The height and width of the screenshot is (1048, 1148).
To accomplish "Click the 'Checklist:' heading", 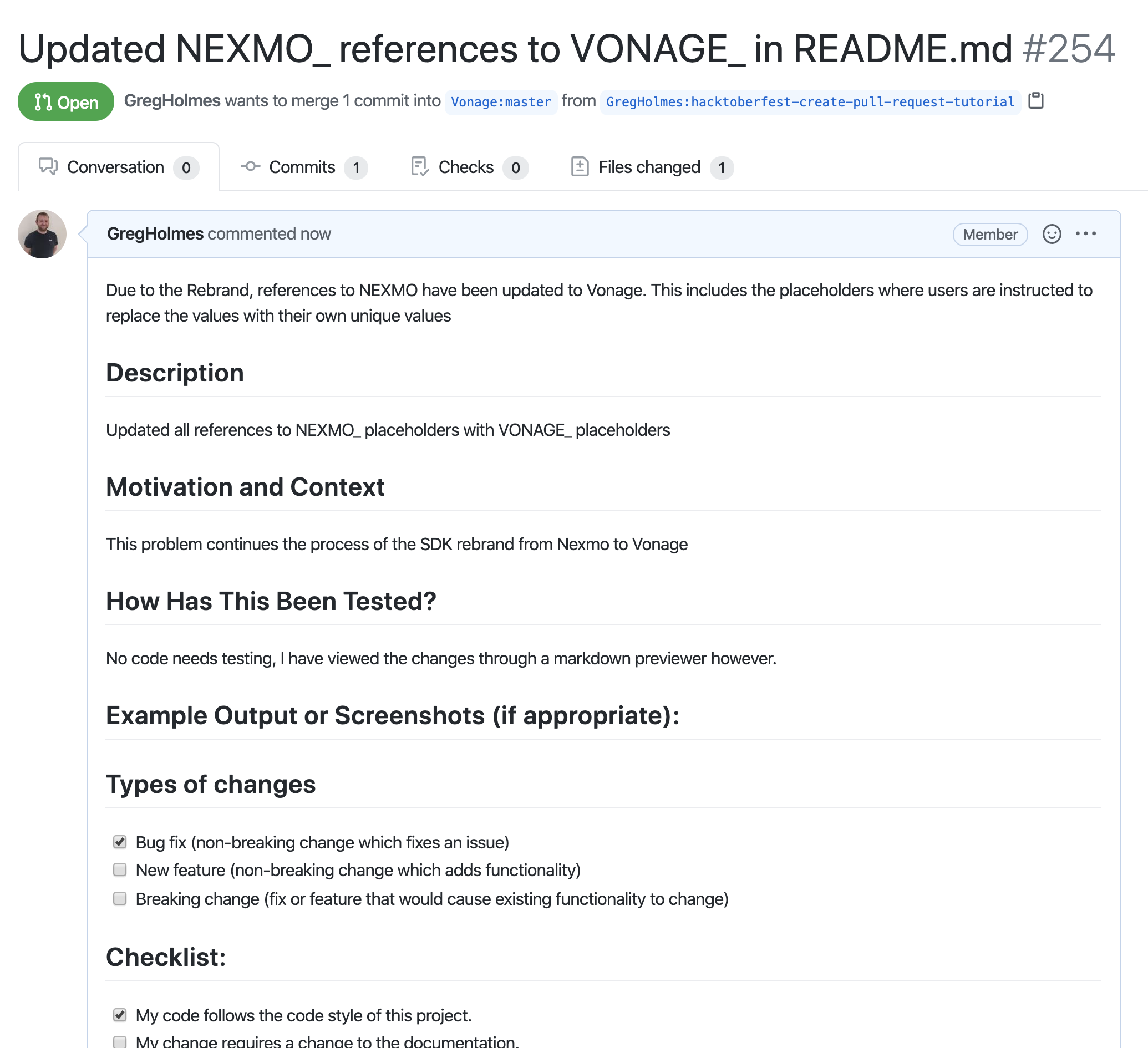I will coord(166,958).
